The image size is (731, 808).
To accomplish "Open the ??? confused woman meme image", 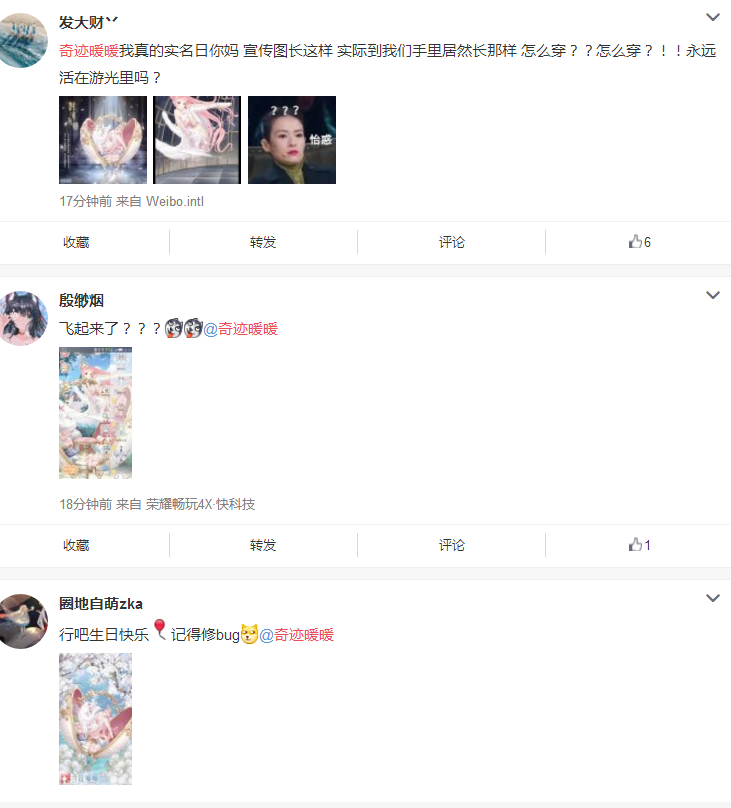I will pyautogui.click(x=292, y=140).
